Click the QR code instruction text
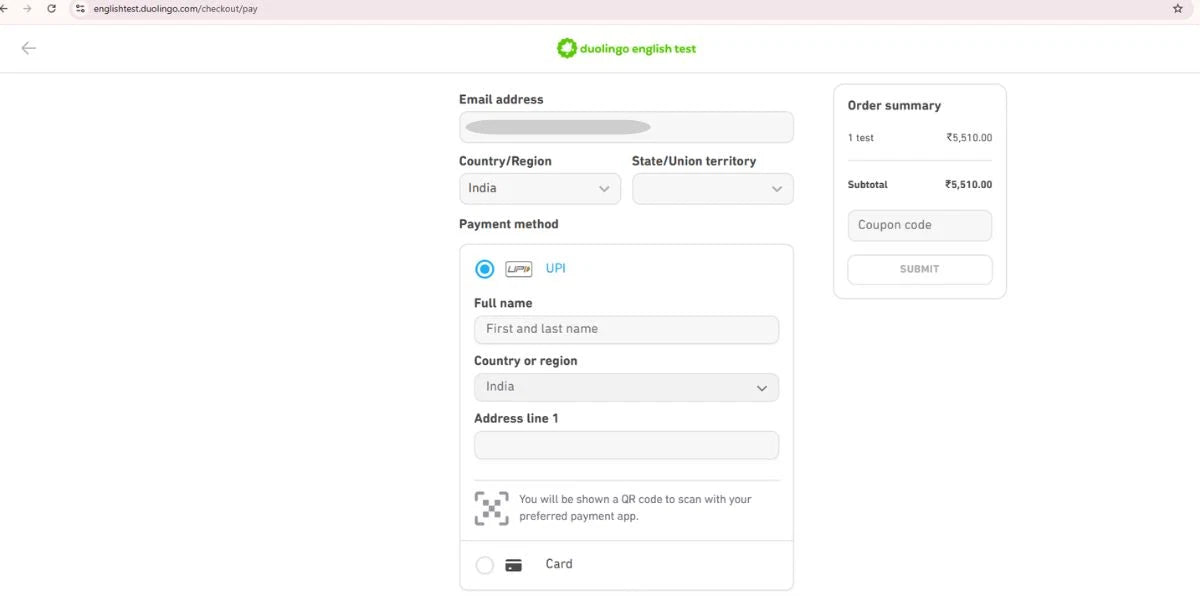1200x600 pixels. click(x=635, y=508)
